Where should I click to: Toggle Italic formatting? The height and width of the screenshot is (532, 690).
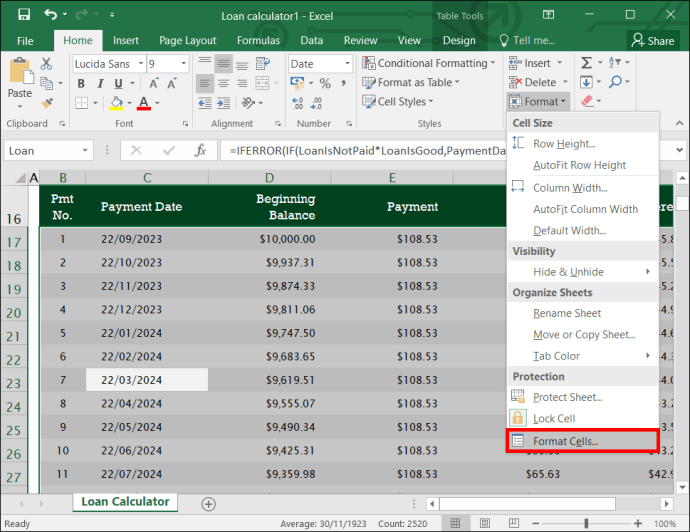[100, 83]
